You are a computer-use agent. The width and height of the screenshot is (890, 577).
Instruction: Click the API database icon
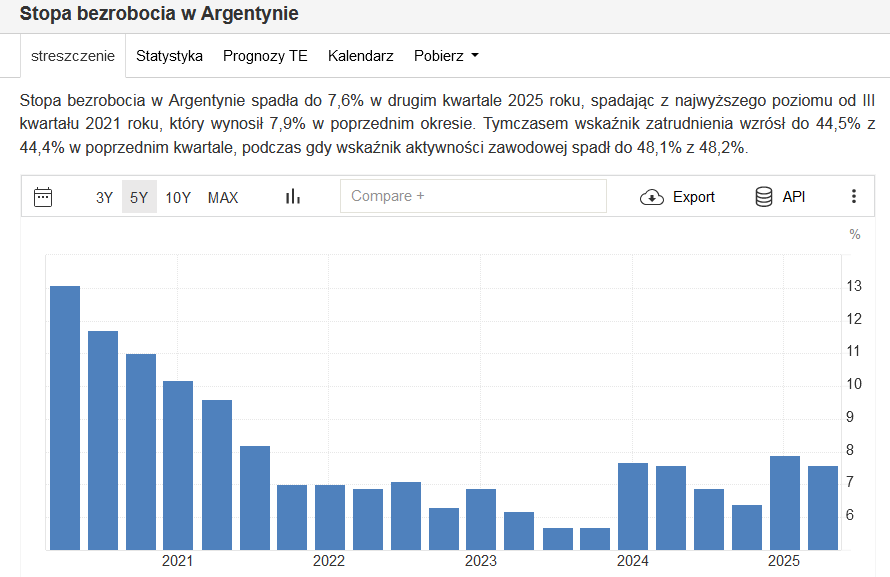coord(764,197)
